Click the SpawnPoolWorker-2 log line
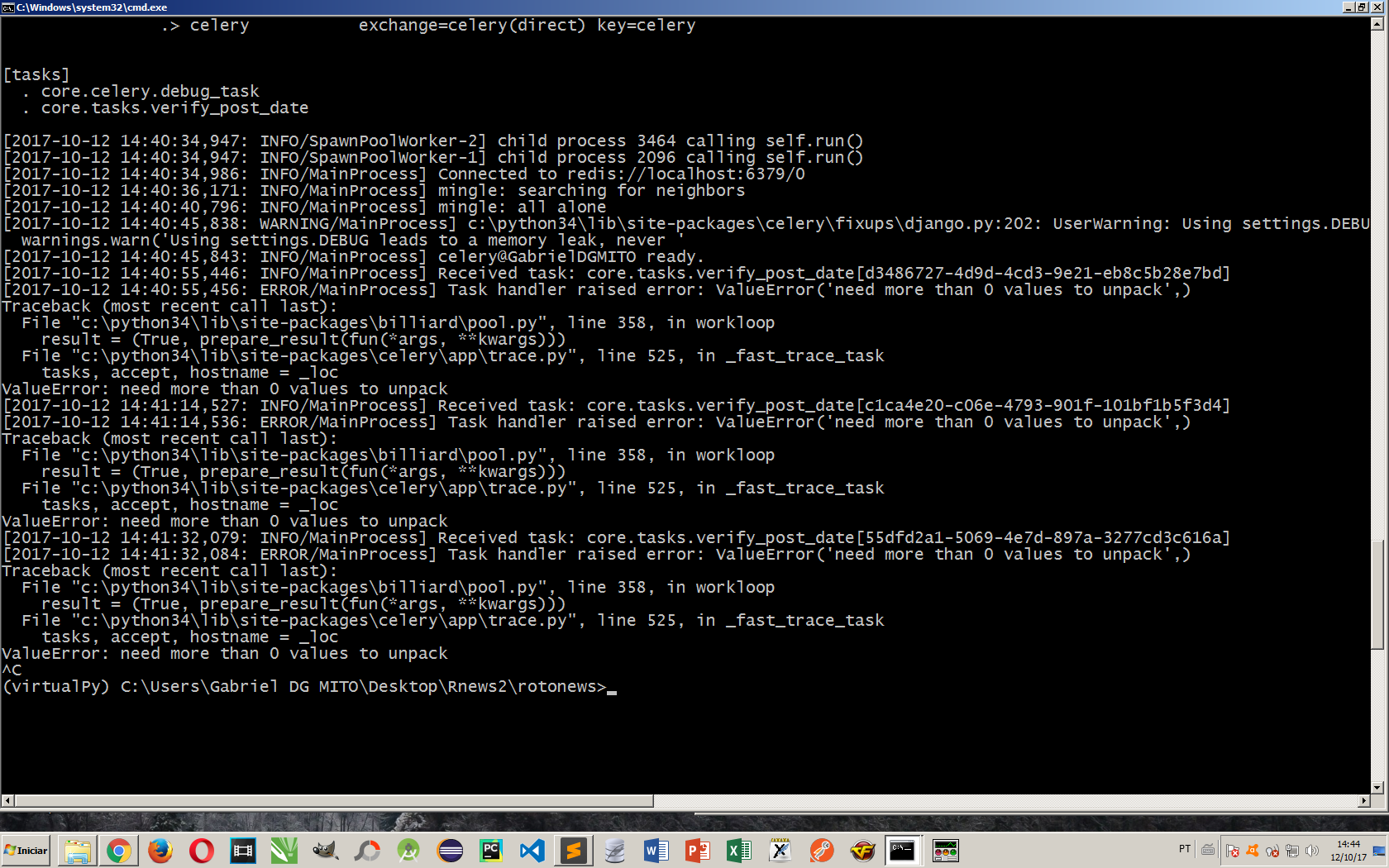The height and width of the screenshot is (868, 1389). click(x=433, y=141)
